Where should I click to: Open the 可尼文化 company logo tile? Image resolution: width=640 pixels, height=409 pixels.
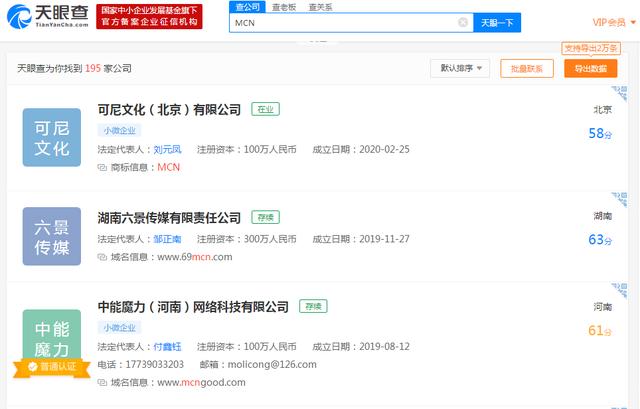[52, 138]
